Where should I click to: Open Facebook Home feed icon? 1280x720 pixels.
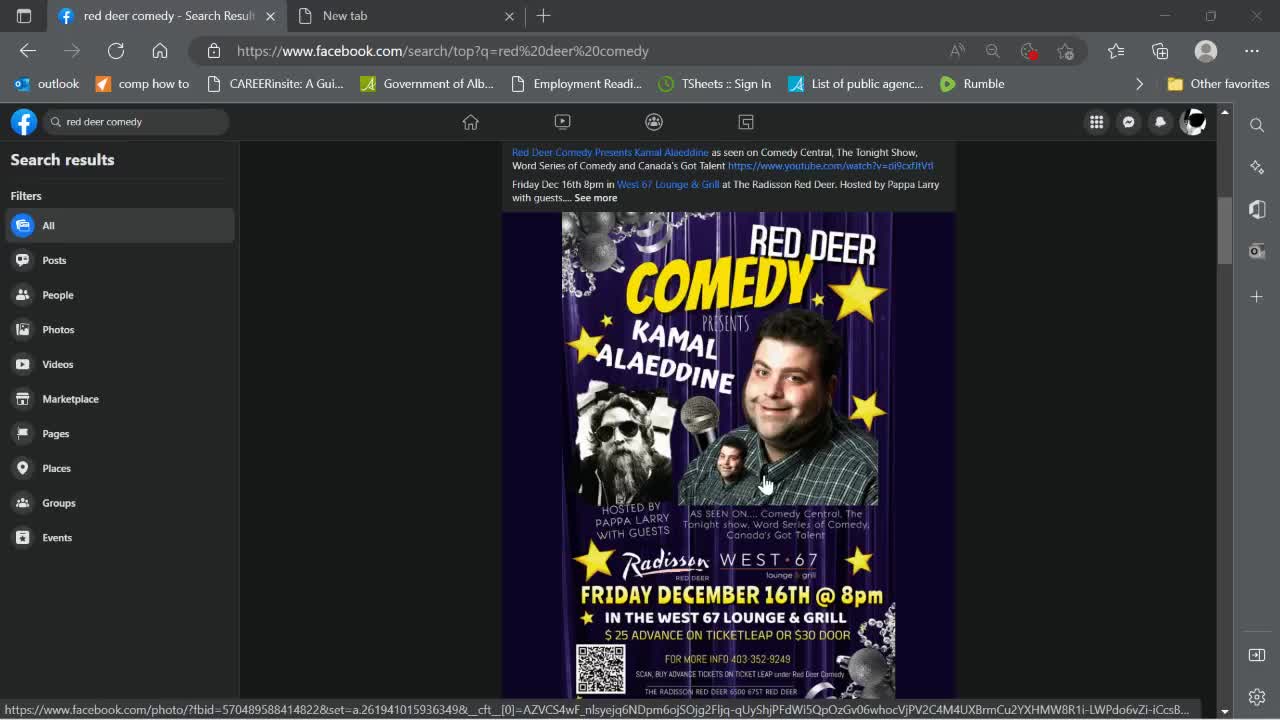tap(470, 122)
